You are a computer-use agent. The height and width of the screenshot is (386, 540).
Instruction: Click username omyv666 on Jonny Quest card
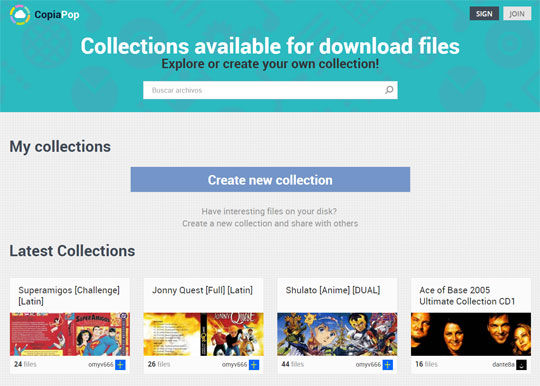coord(234,365)
